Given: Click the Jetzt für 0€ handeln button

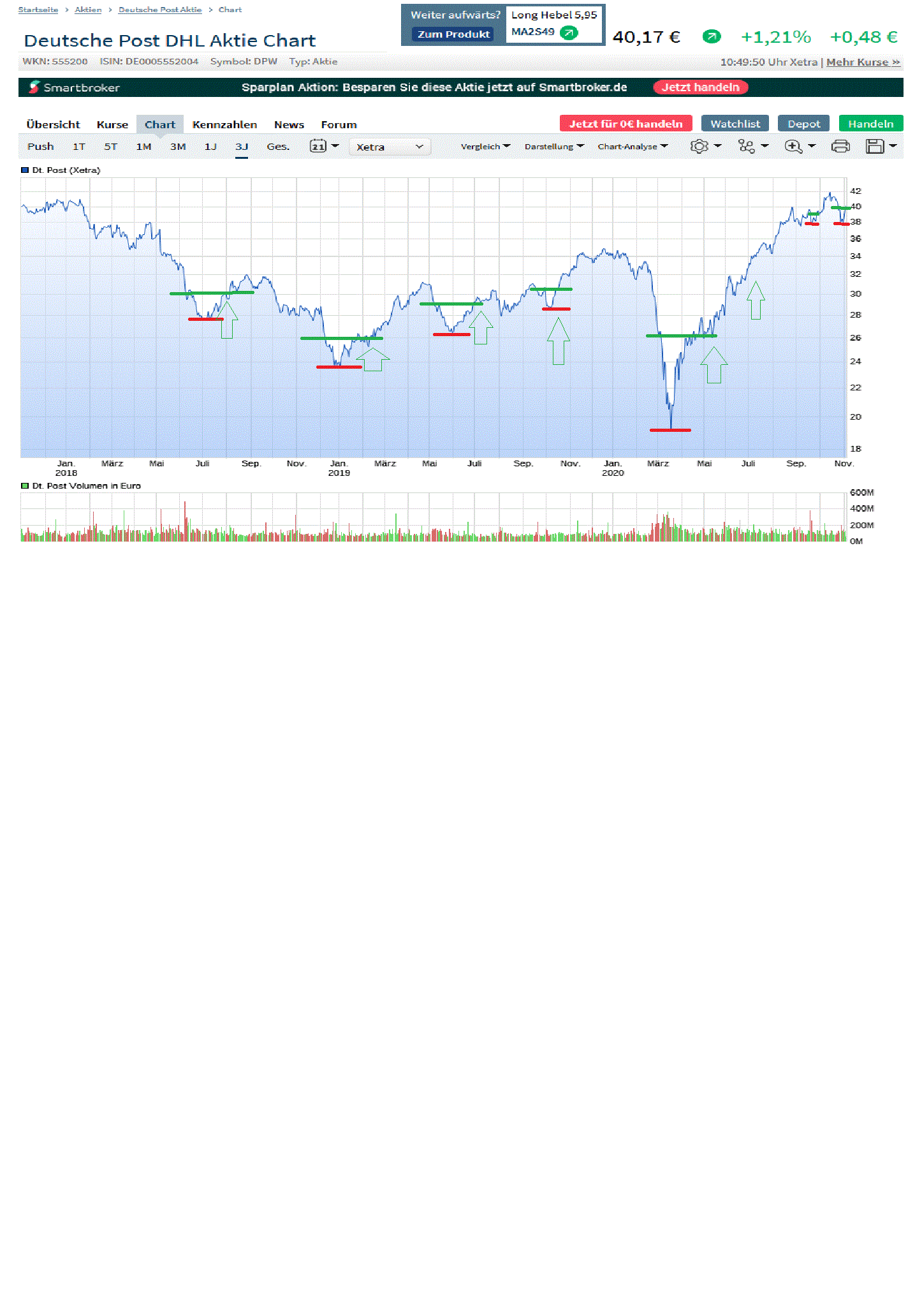Looking at the screenshot, I should (x=626, y=124).
